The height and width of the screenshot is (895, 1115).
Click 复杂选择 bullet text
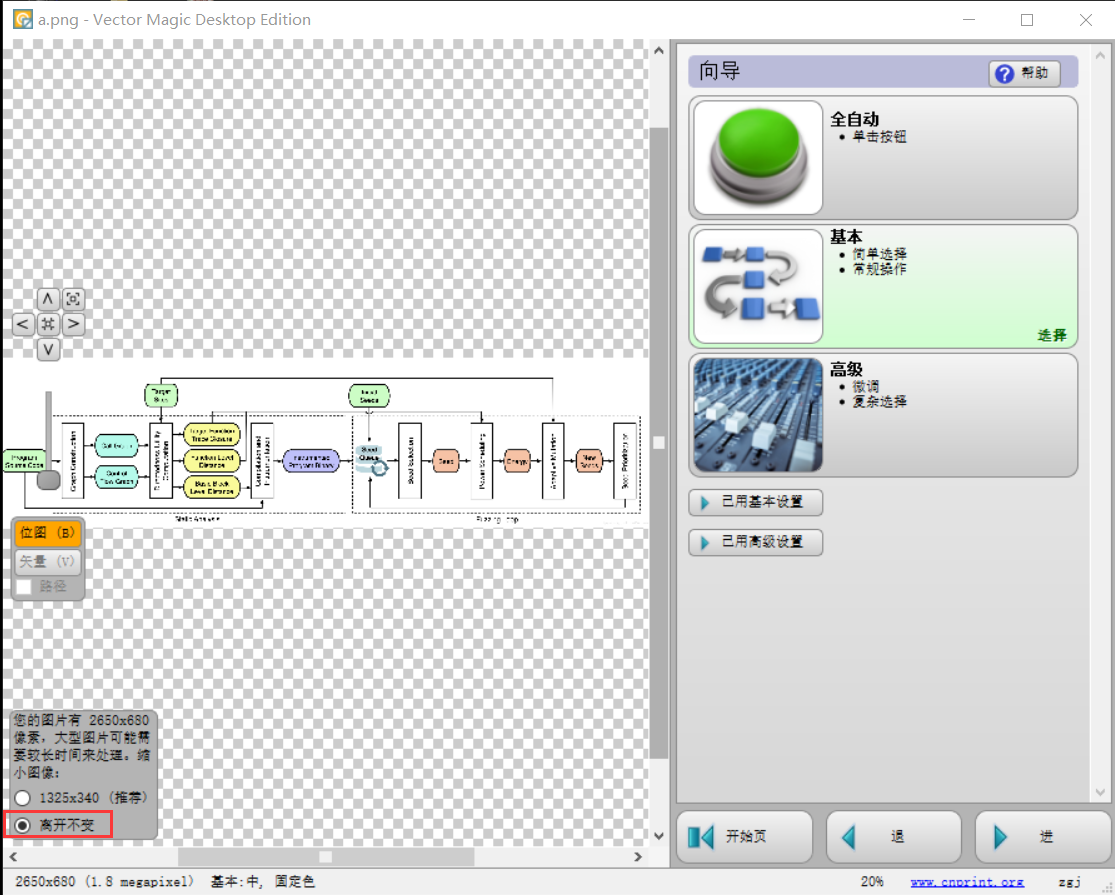tap(880, 402)
